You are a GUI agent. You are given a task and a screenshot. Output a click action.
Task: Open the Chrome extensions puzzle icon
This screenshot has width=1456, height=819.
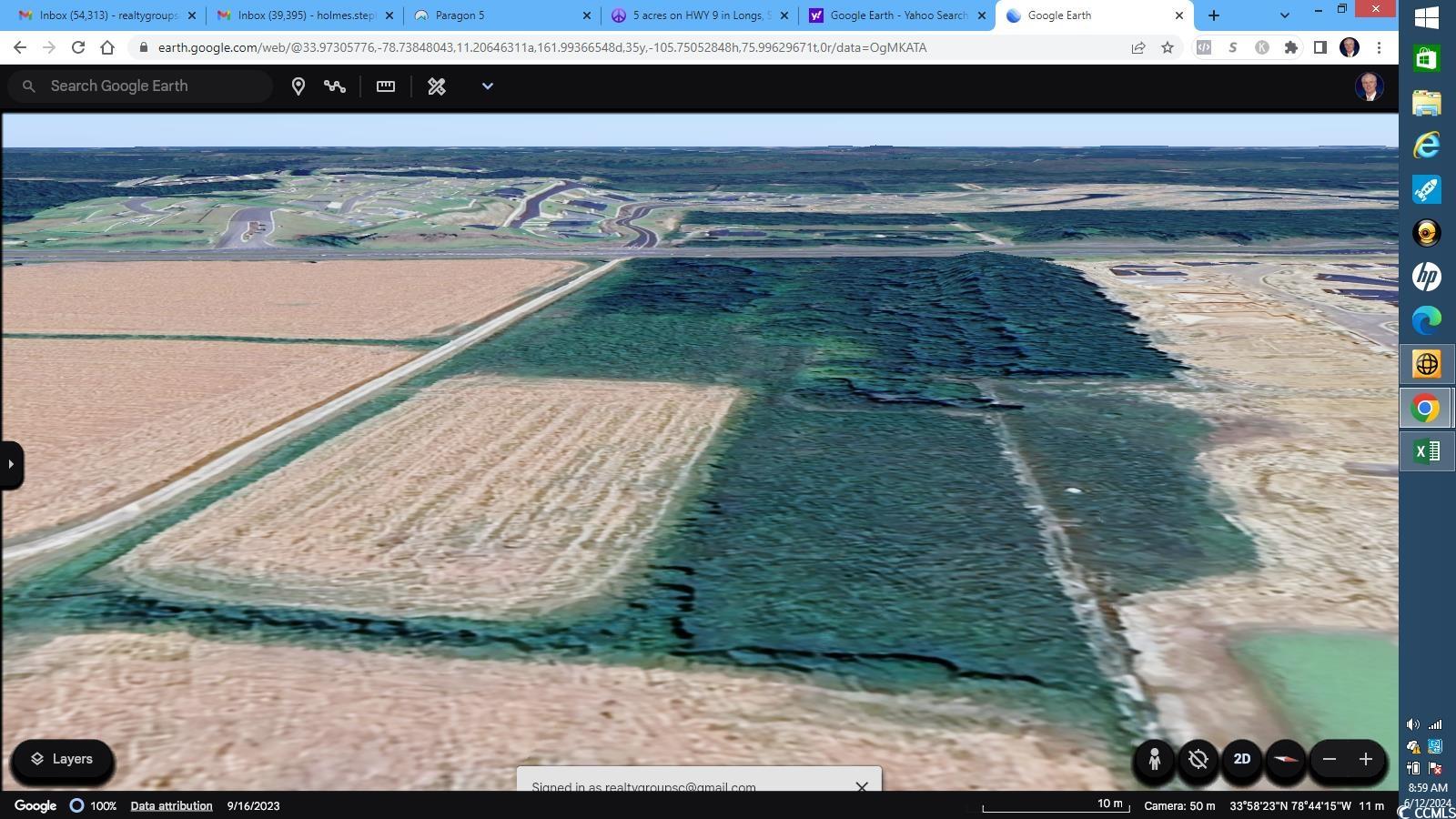point(1290,48)
